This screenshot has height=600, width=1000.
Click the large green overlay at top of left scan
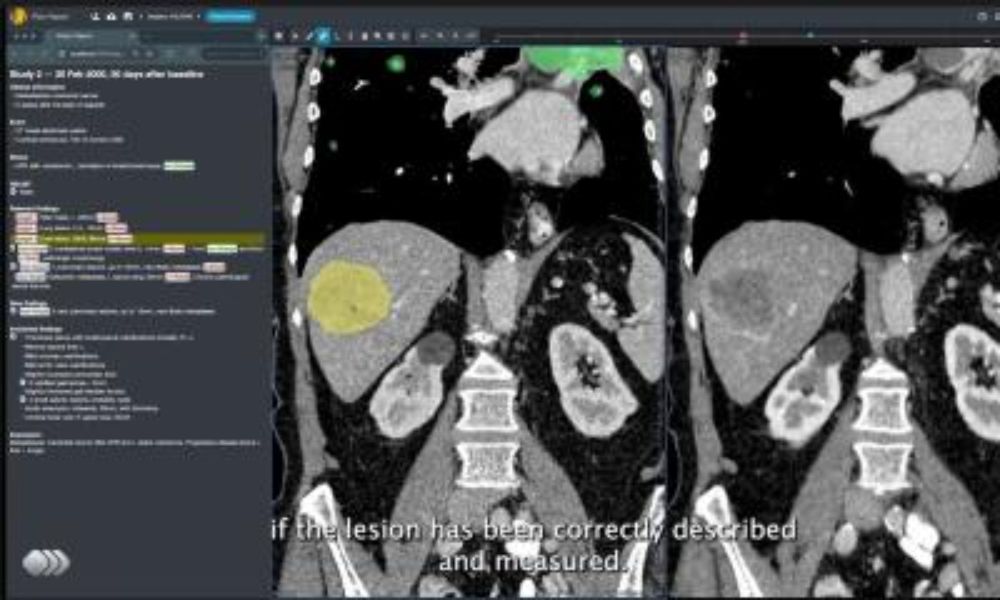tap(573, 61)
